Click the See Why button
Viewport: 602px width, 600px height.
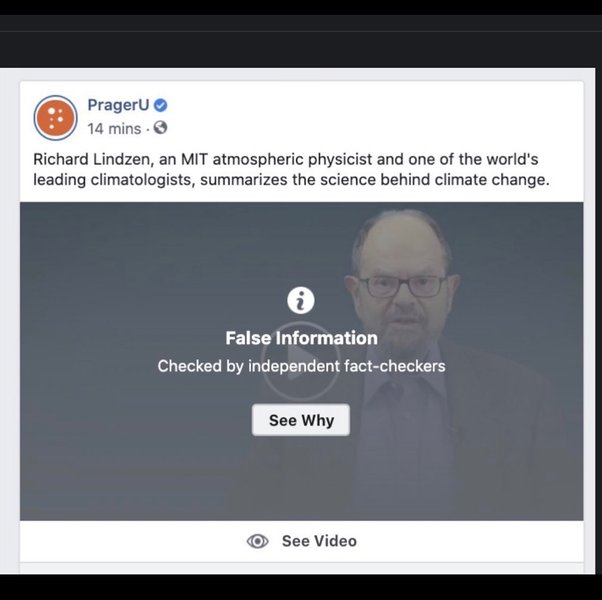301,420
